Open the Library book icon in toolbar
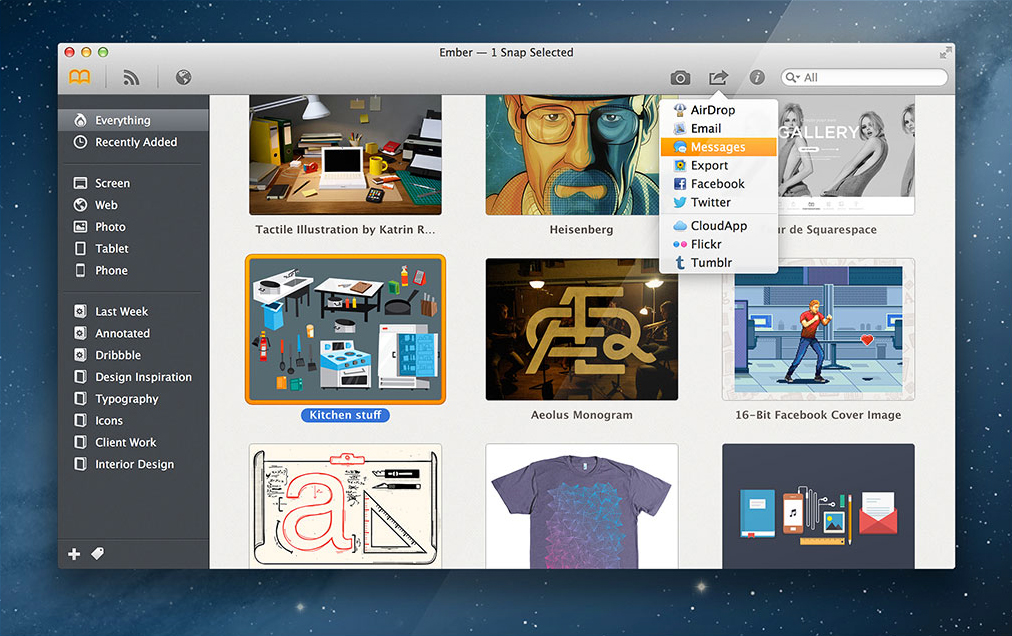This screenshot has width=1012, height=636. (79, 77)
